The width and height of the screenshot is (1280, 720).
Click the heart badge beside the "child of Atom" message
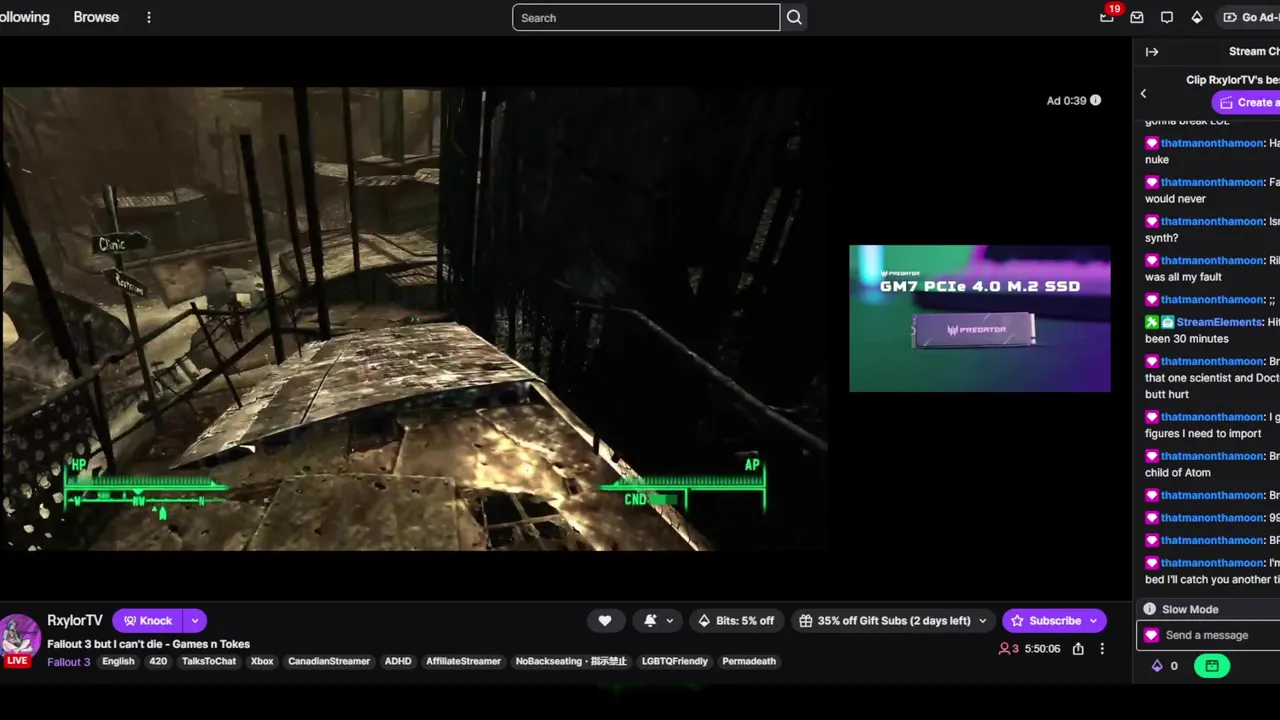1152,456
